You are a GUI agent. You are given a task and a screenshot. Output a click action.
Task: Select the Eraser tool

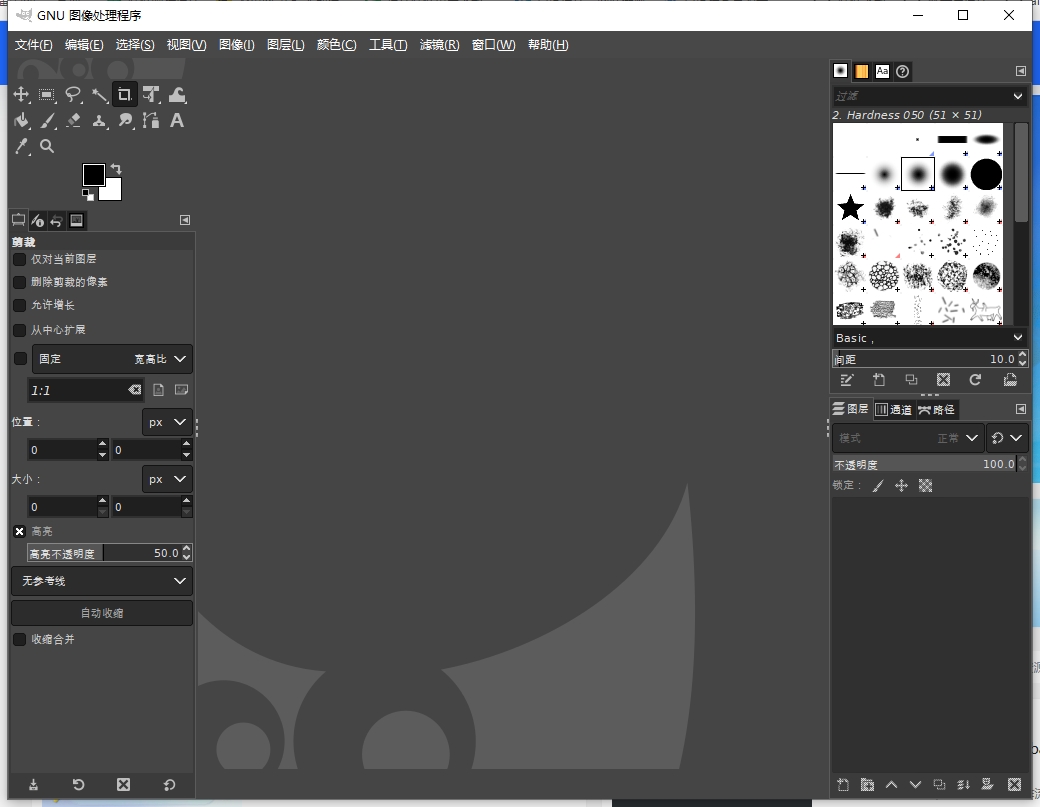coord(73,120)
